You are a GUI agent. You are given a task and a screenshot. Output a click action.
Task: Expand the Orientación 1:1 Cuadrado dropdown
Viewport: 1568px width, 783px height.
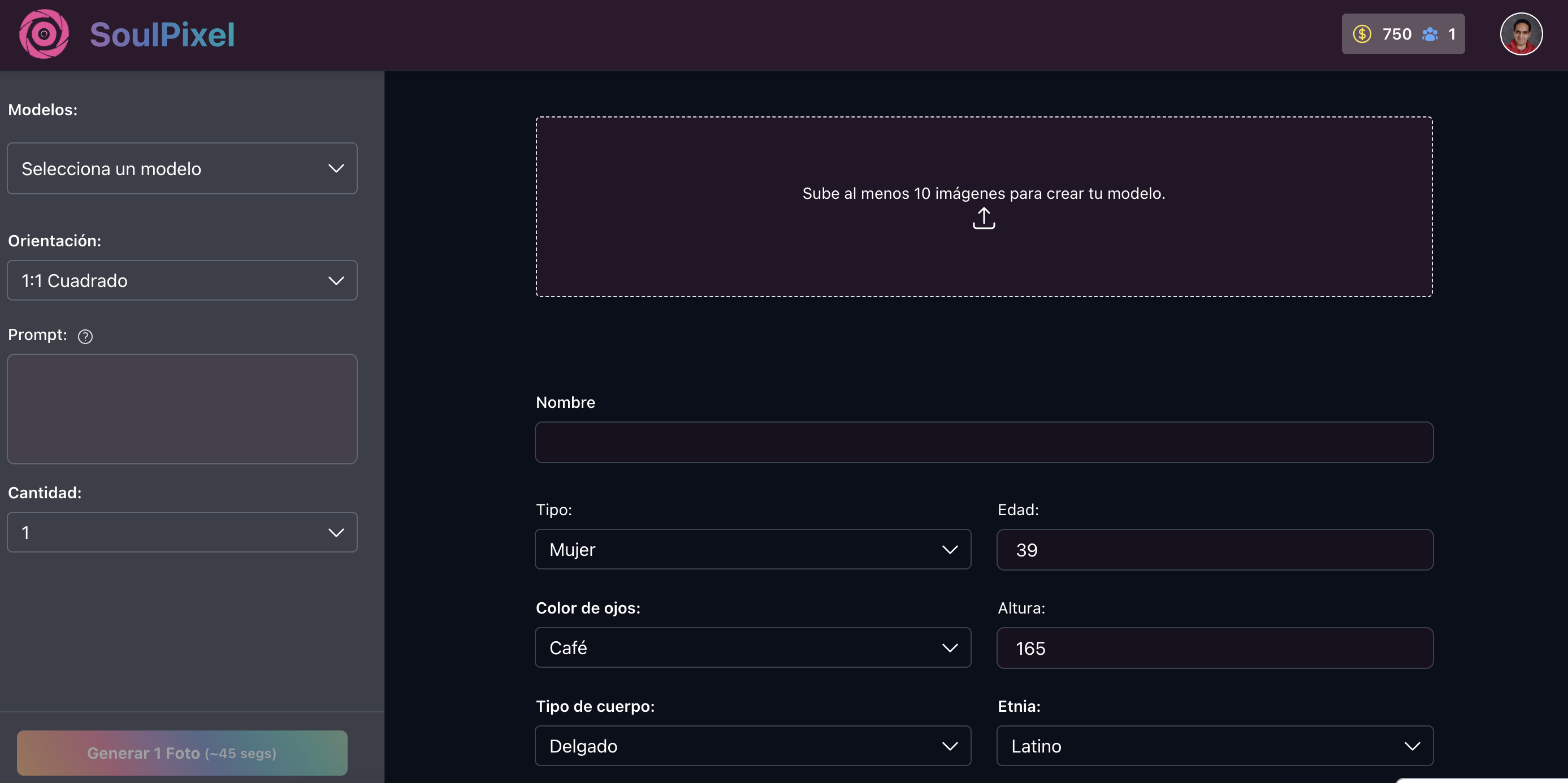click(182, 280)
